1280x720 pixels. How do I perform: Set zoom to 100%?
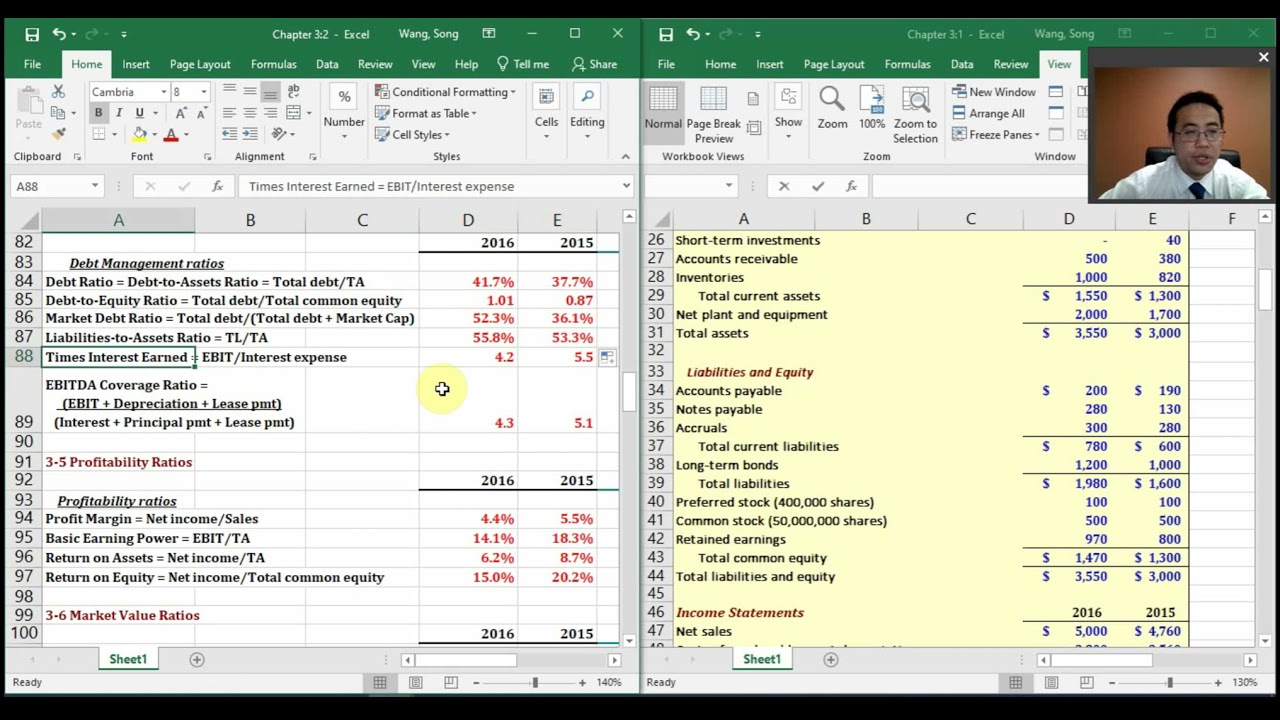872,109
